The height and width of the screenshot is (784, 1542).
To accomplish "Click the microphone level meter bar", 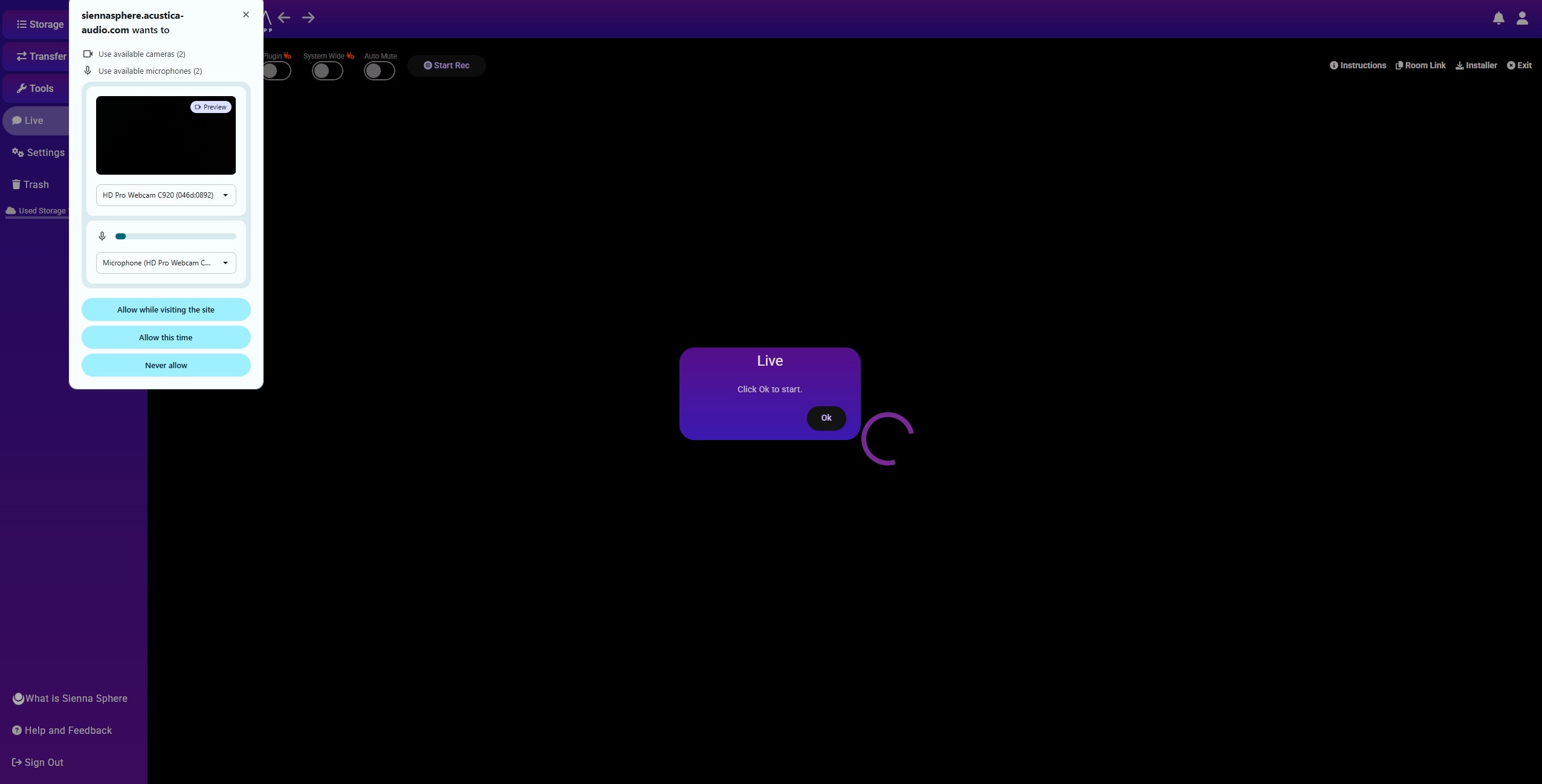I will (x=175, y=236).
